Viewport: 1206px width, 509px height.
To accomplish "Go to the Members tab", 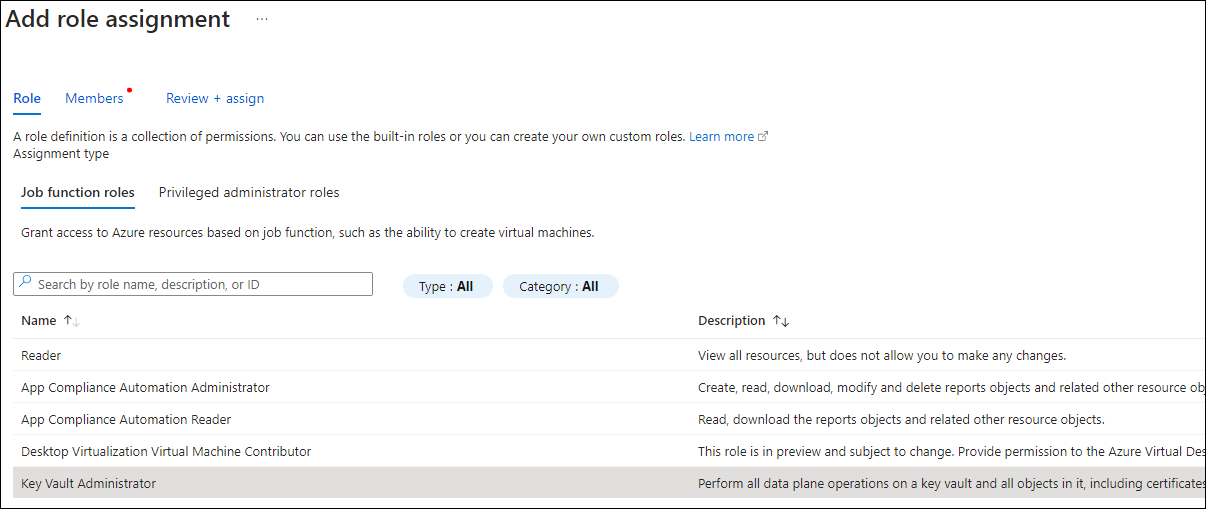I will coord(94,98).
